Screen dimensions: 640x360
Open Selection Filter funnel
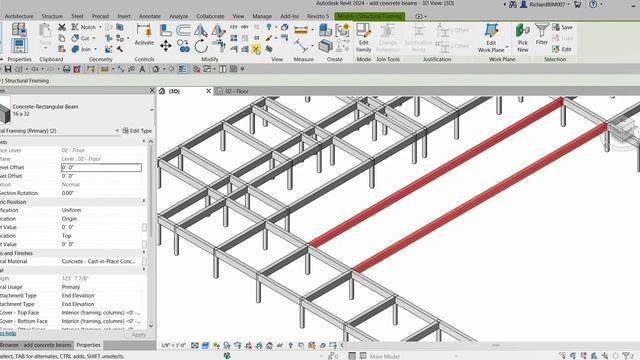tap(542, 34)
